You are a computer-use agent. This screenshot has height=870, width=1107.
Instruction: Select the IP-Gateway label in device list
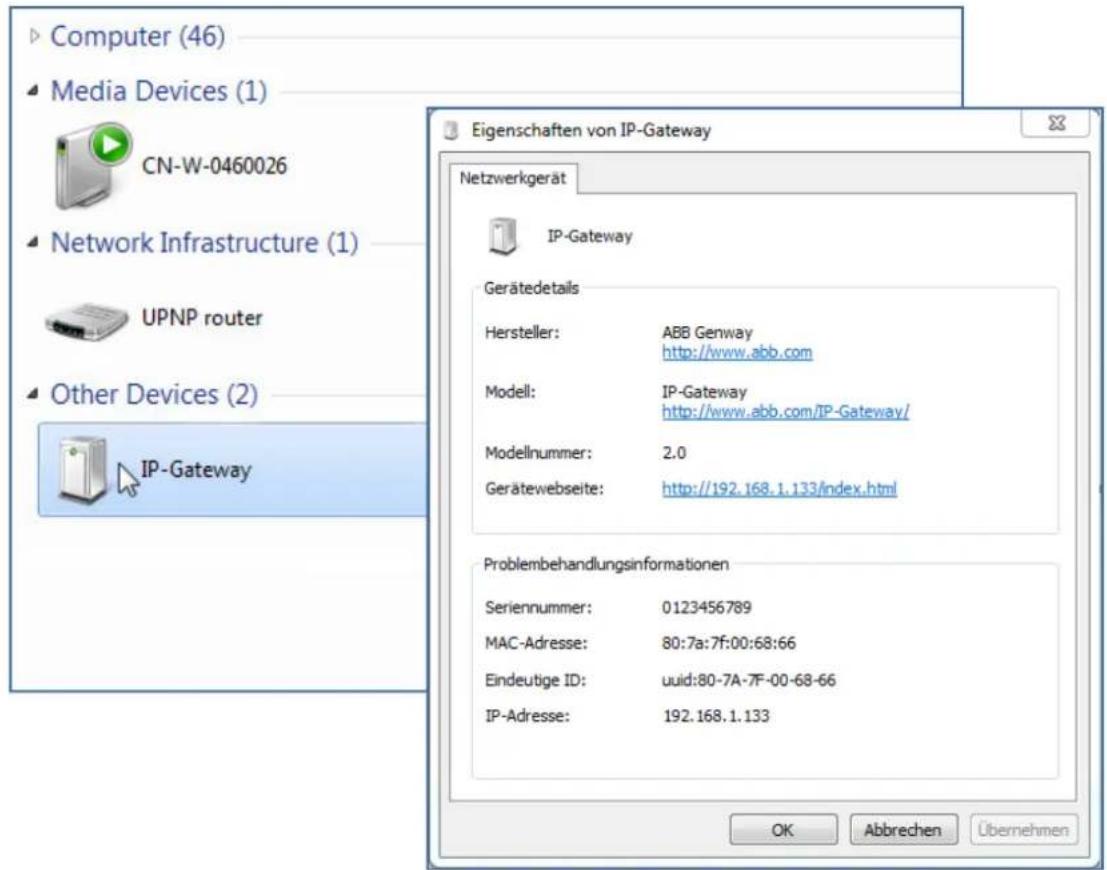(x=196, y=470)
